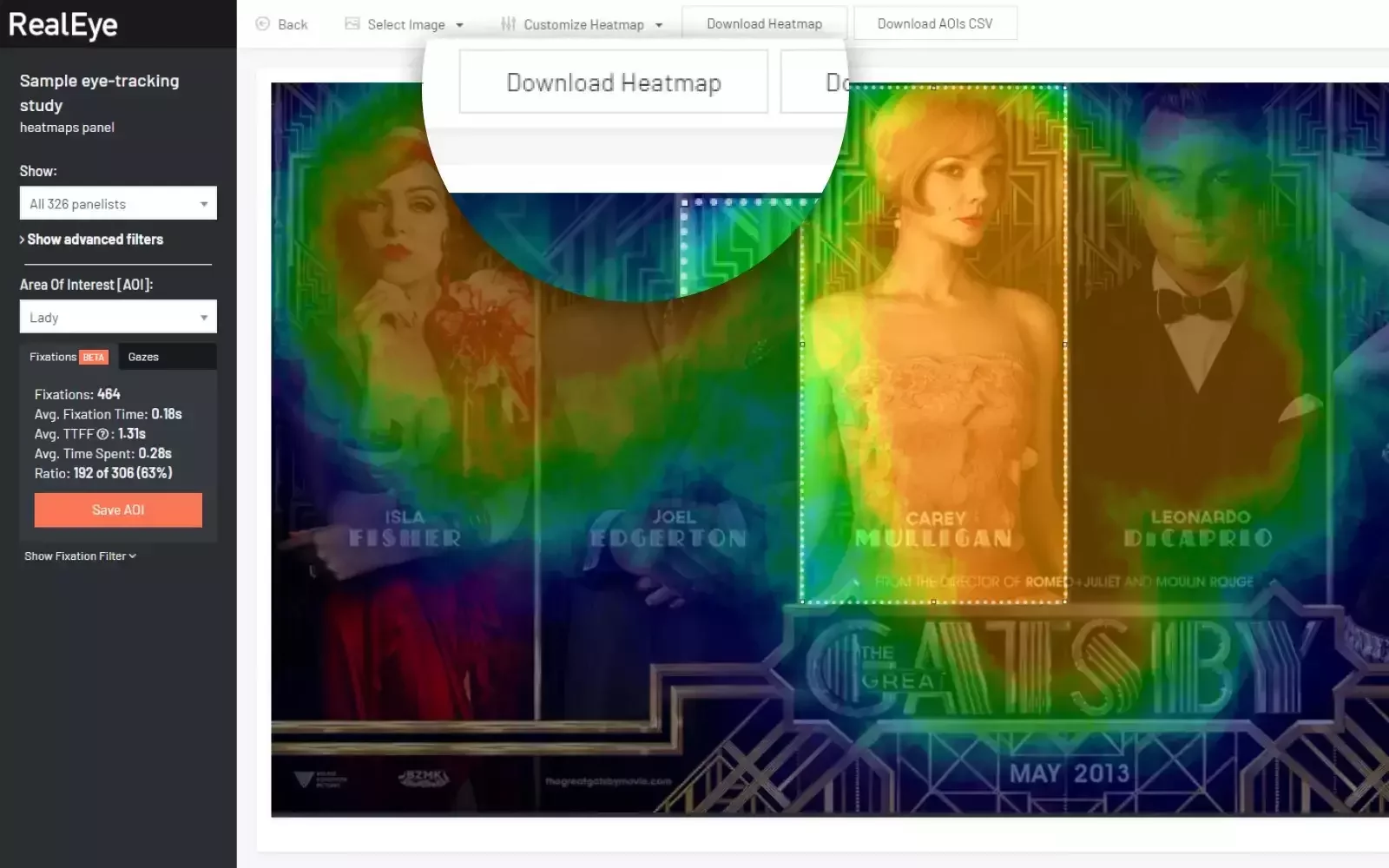Select the Fixations tab
The height and width of the screenshot is (868, 1389).
(x=54, y=357)
